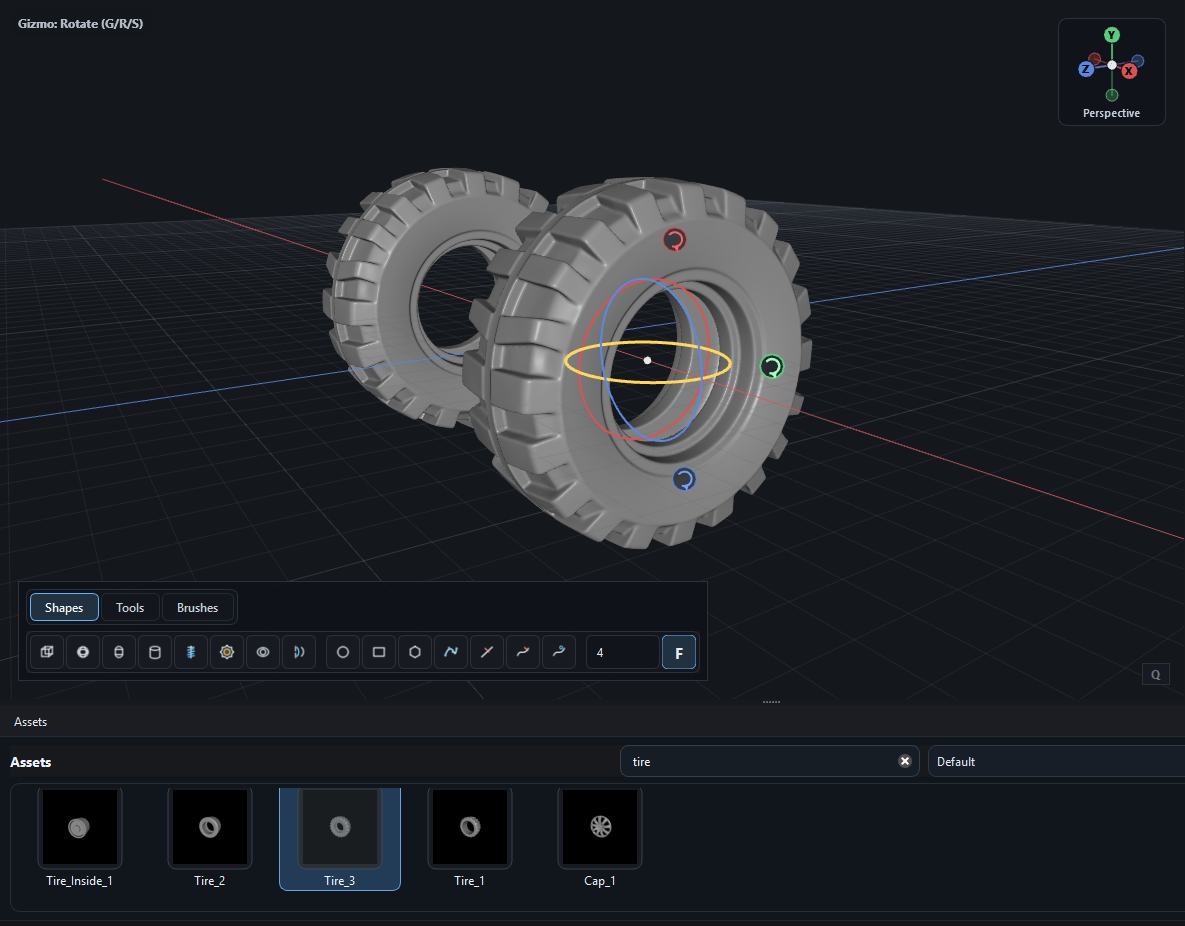Click the Q button in viewport corner

click(x=1156, y=675)
